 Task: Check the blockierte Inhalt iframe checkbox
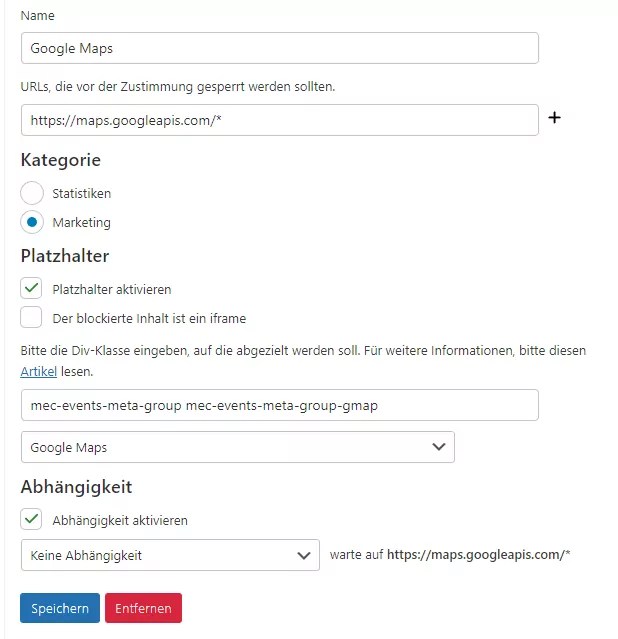32,319
